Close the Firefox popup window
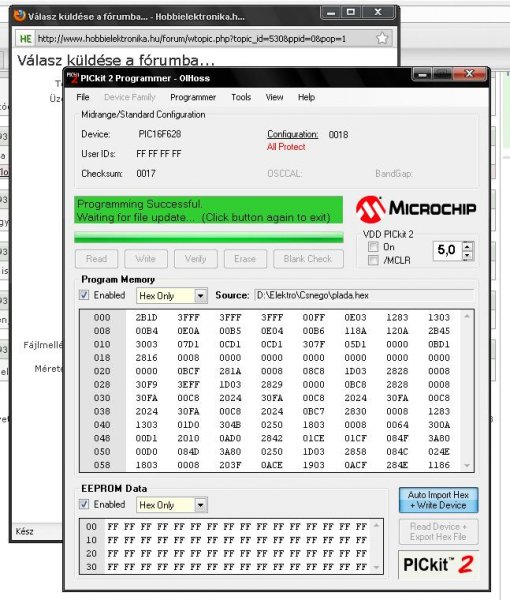 tap(378, 12)
